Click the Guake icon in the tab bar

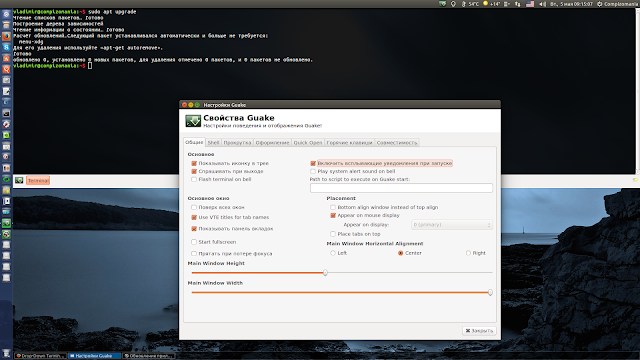pyautogui.click(x=19, y=180)
